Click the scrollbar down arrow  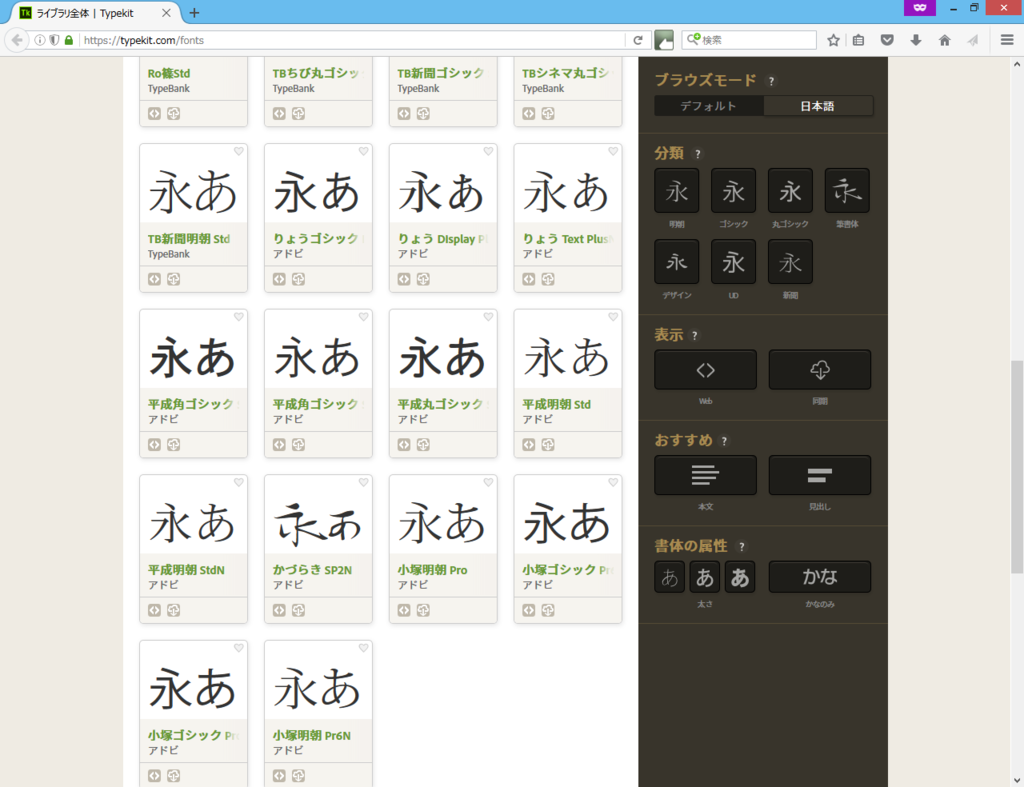coord(1017,780)
